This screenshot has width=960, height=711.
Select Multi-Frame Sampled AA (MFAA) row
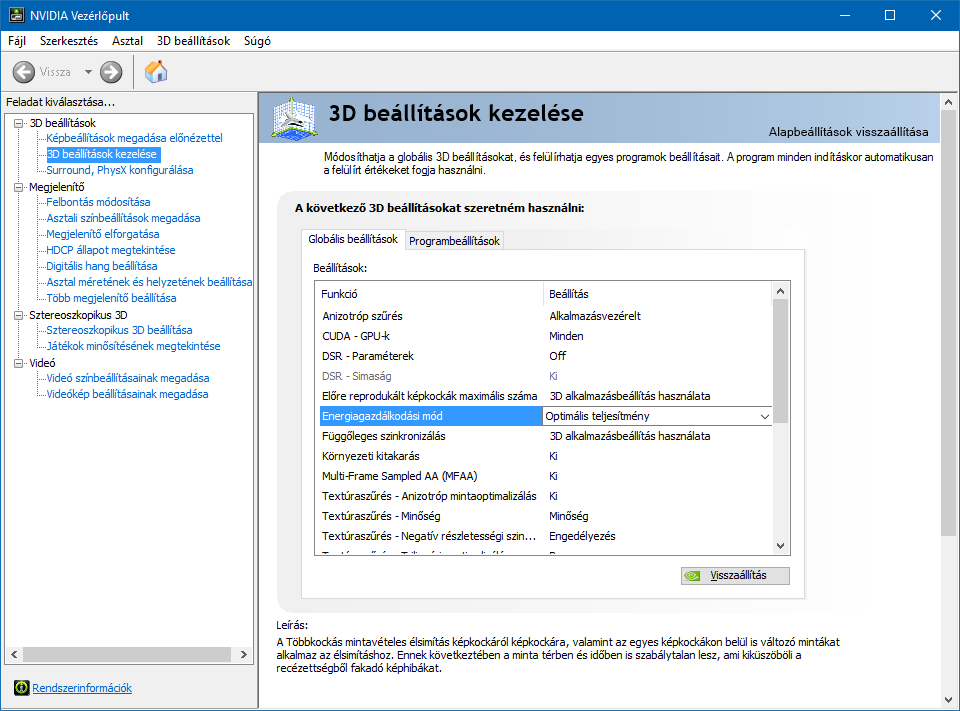coord(545,476)
